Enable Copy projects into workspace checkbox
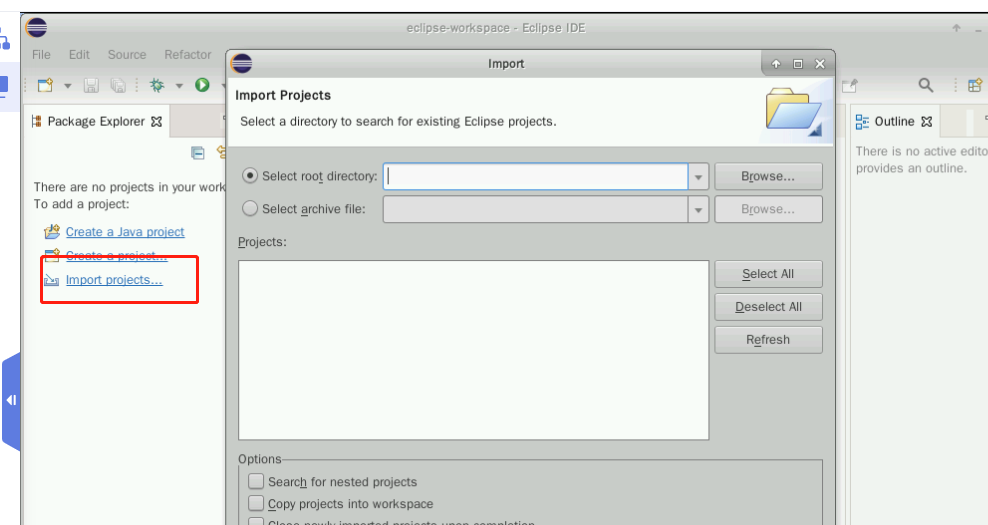988x525 pixels. [x=256, y=503]
